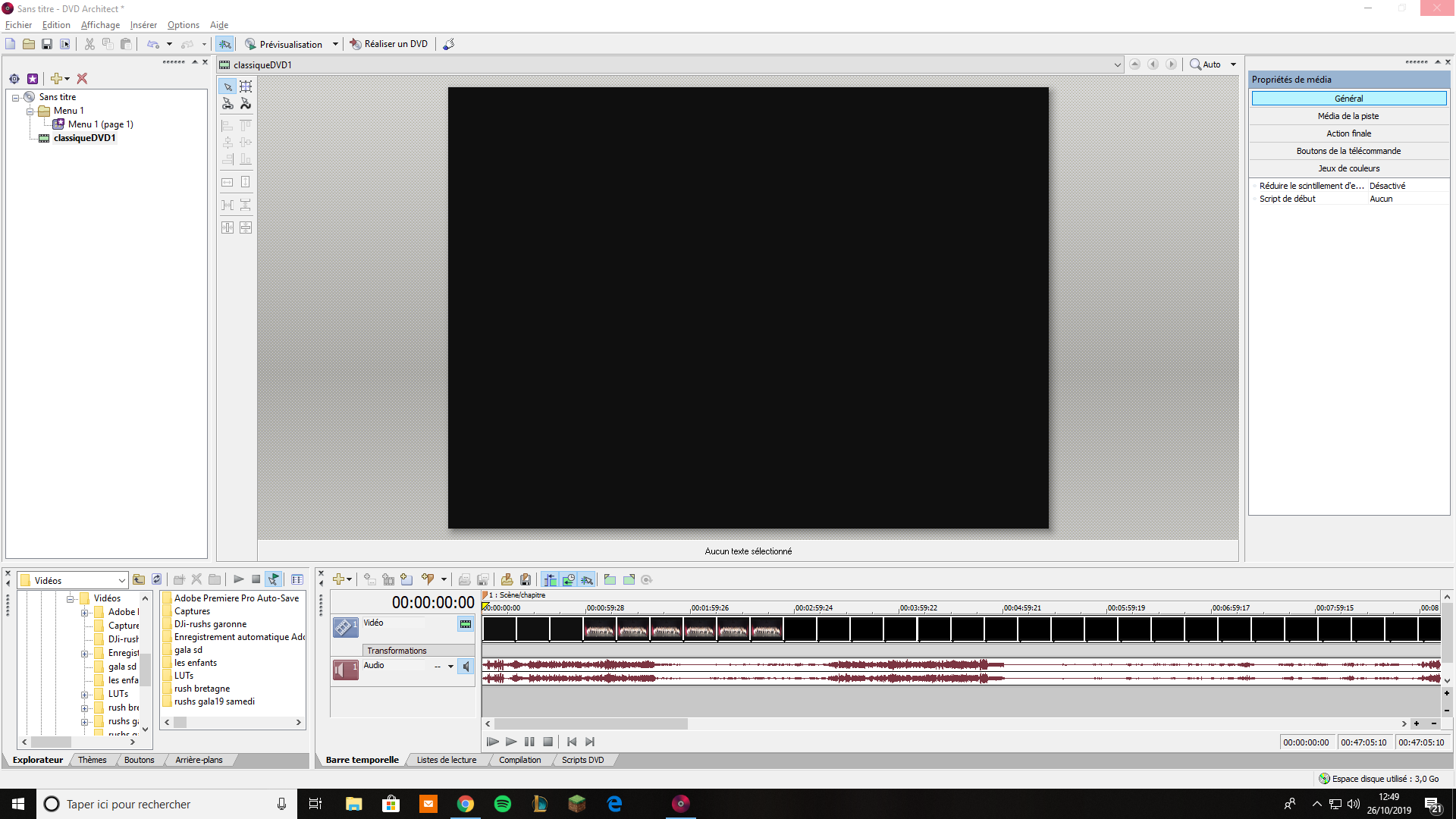Click the stop button in timeline transport

[x=548, y=742]
